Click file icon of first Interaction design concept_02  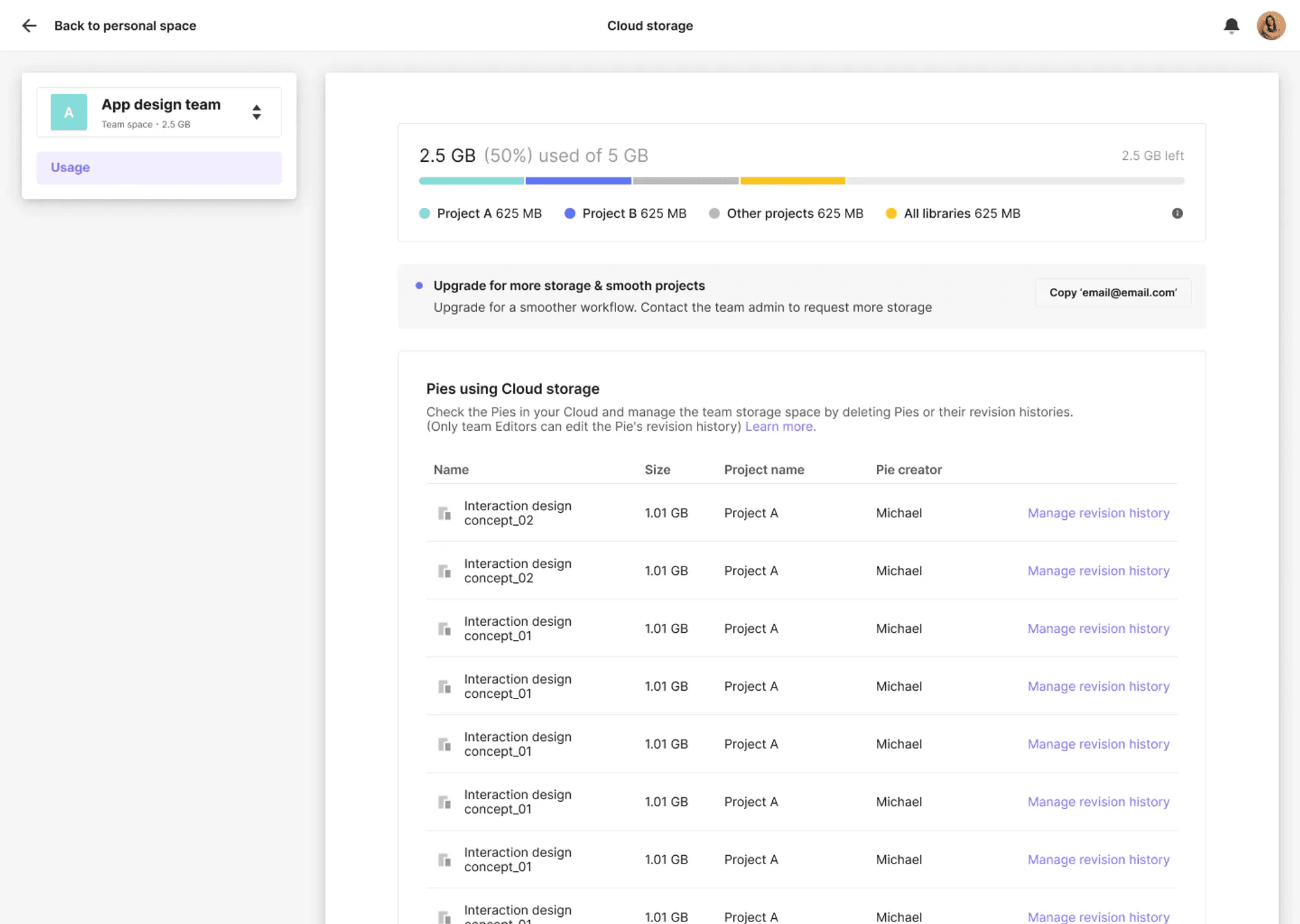pos(445,513)
